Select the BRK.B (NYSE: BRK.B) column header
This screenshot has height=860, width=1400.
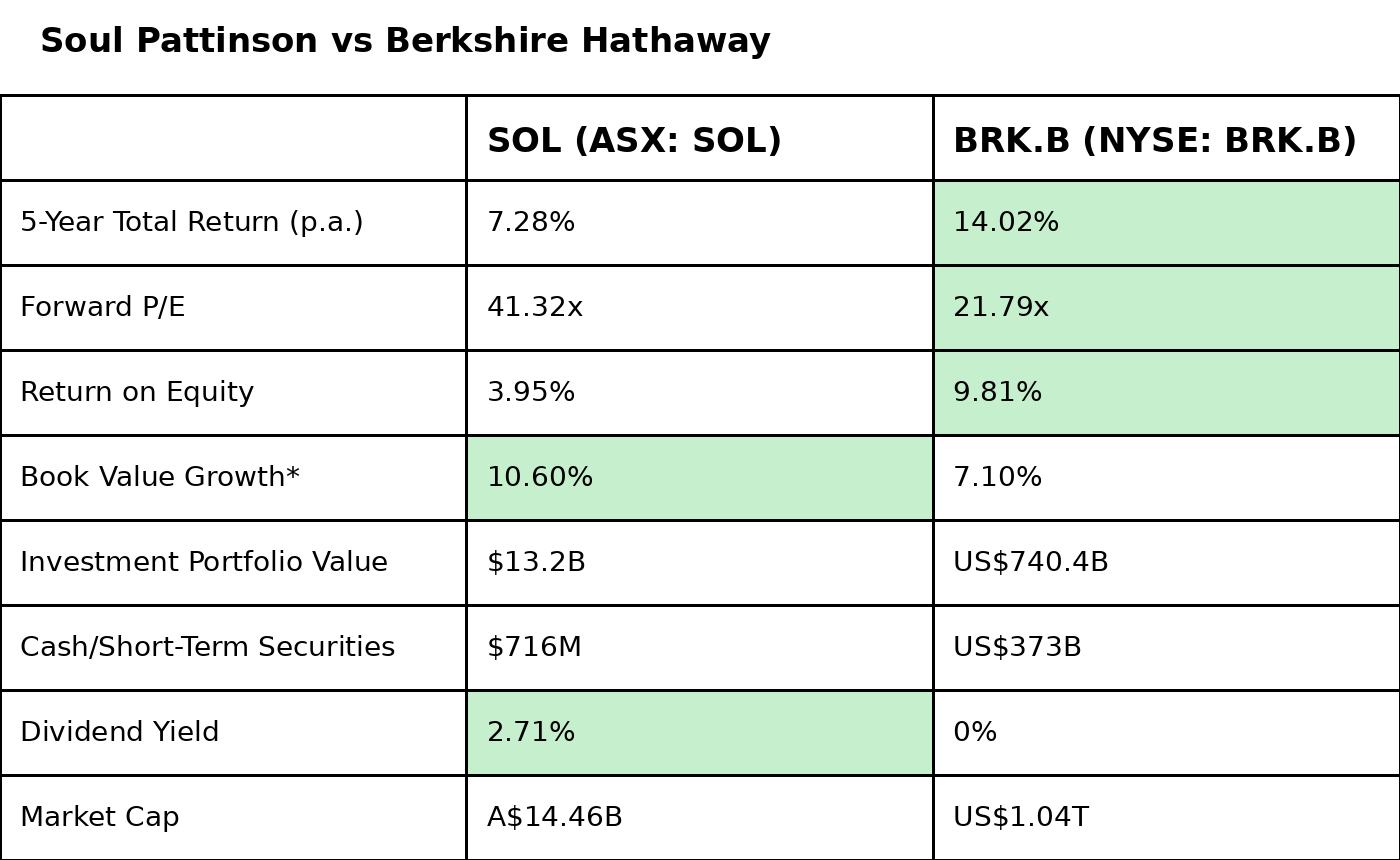1154,141
